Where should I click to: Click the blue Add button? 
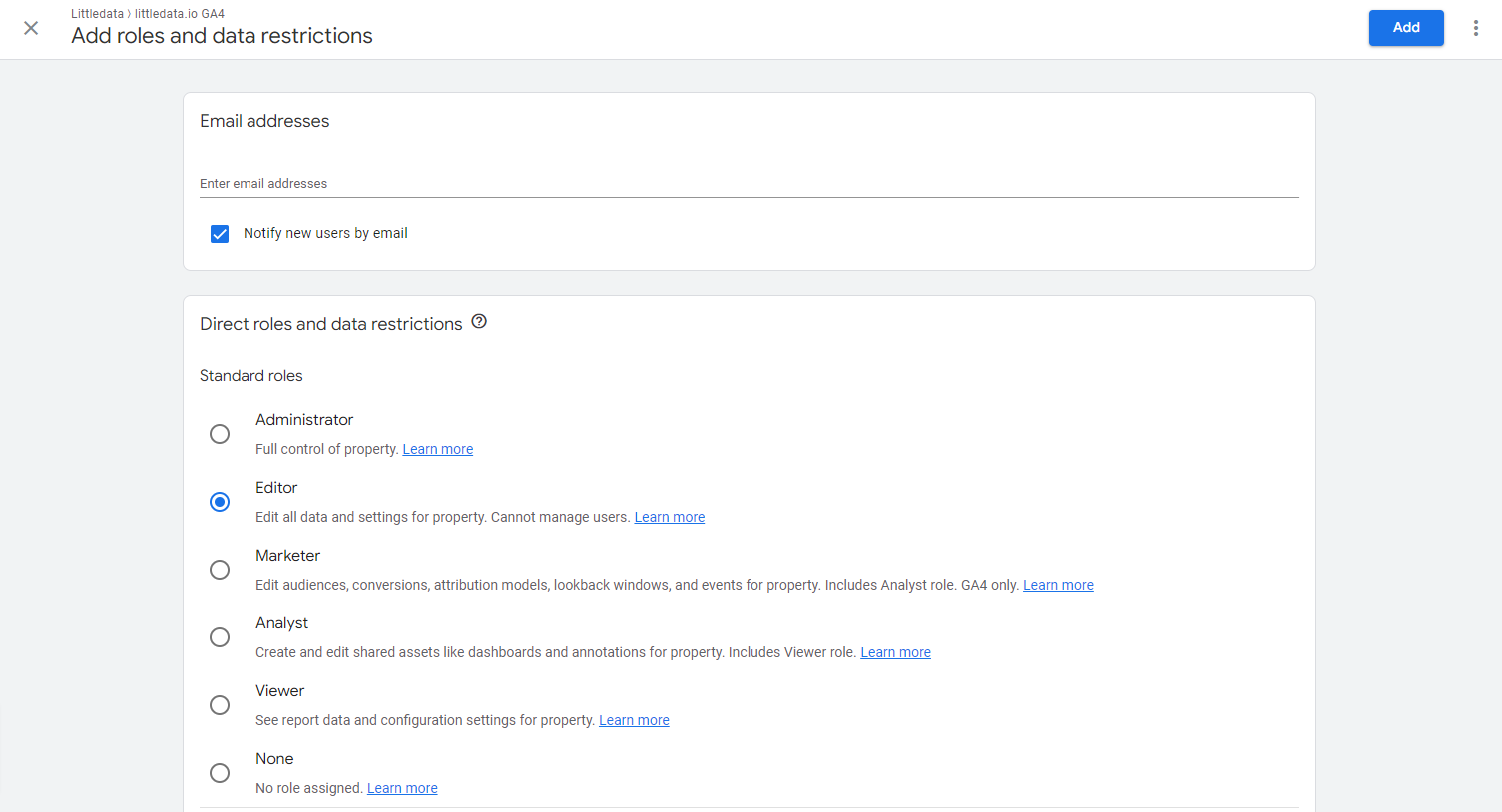(1406, 28)
